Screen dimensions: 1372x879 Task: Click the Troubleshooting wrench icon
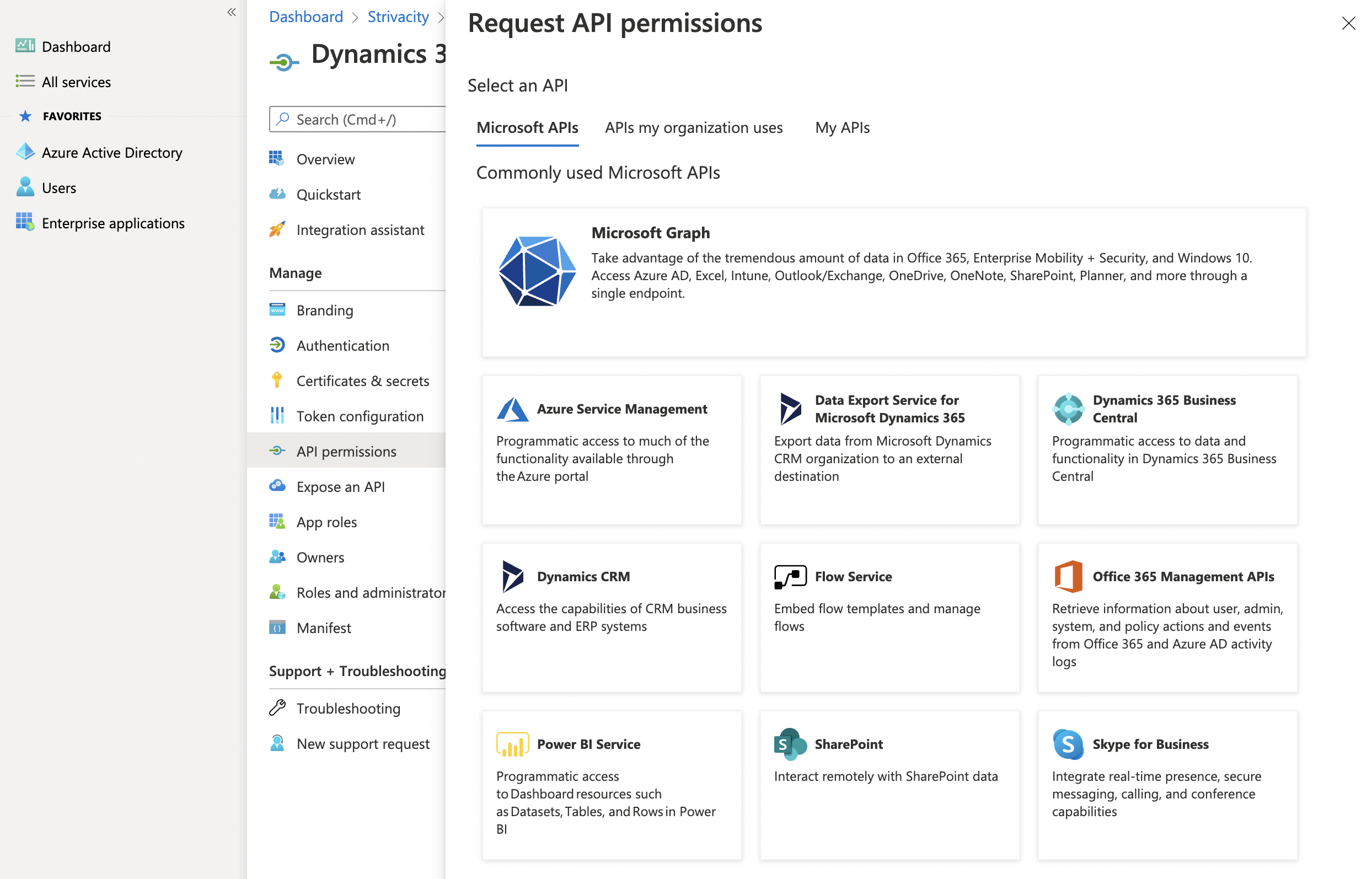point(277,709)
